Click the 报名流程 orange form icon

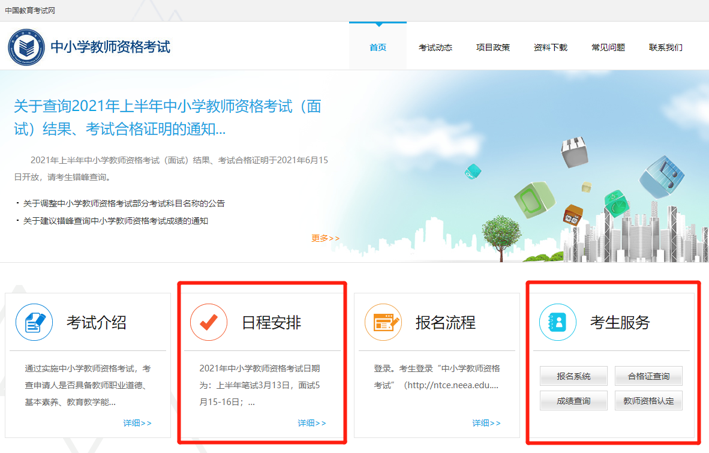[384, 322]
